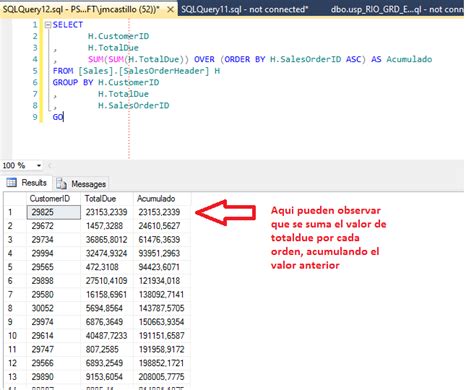Click the Results grid icon
474x390 pixels.
coord(11,183)
